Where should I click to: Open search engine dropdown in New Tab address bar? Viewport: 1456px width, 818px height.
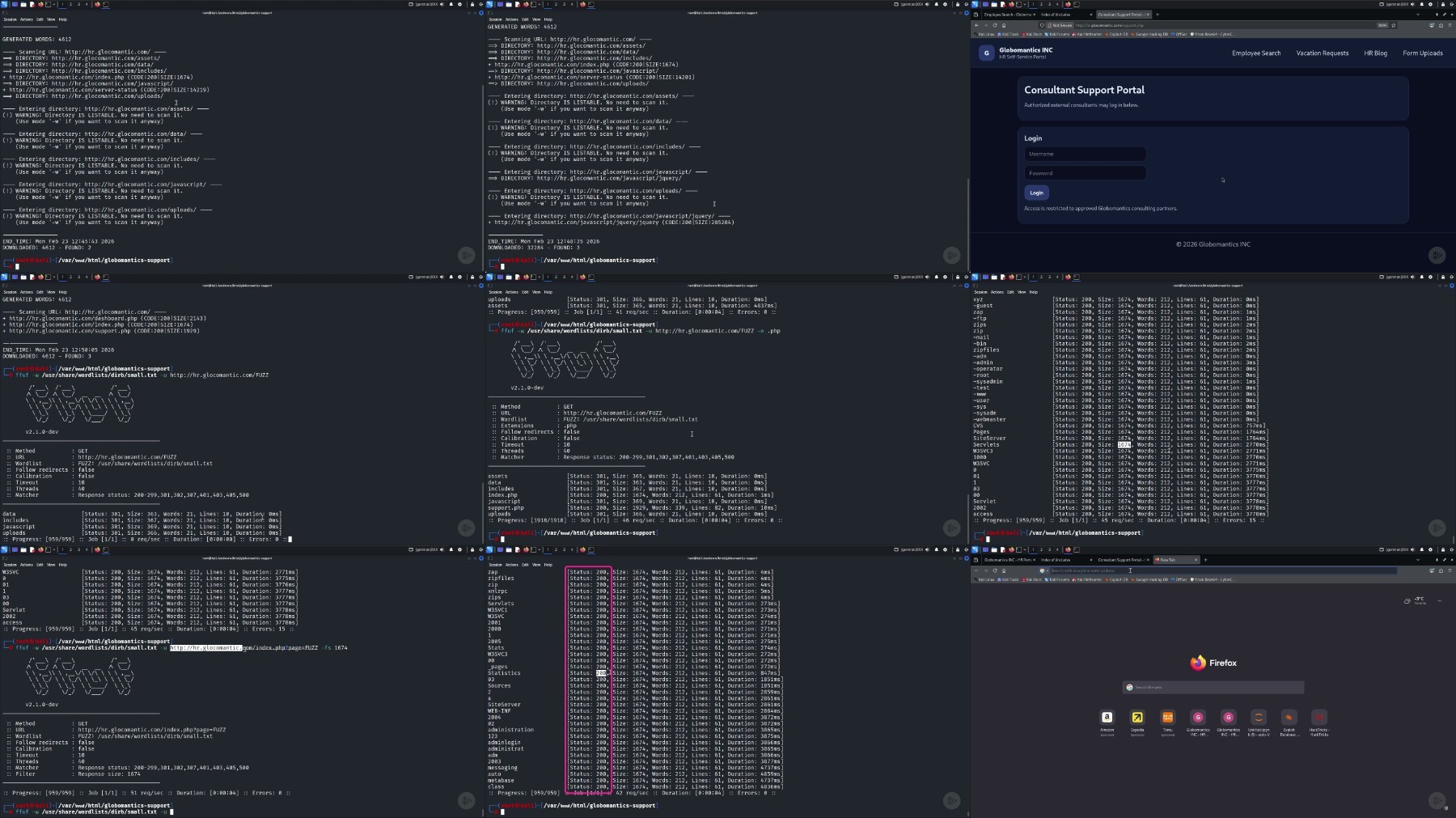coord(1043,570)
